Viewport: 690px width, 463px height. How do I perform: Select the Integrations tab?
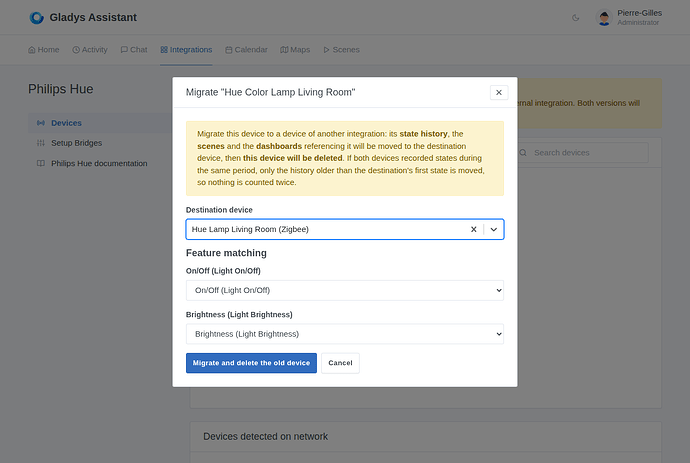point(186,50)
